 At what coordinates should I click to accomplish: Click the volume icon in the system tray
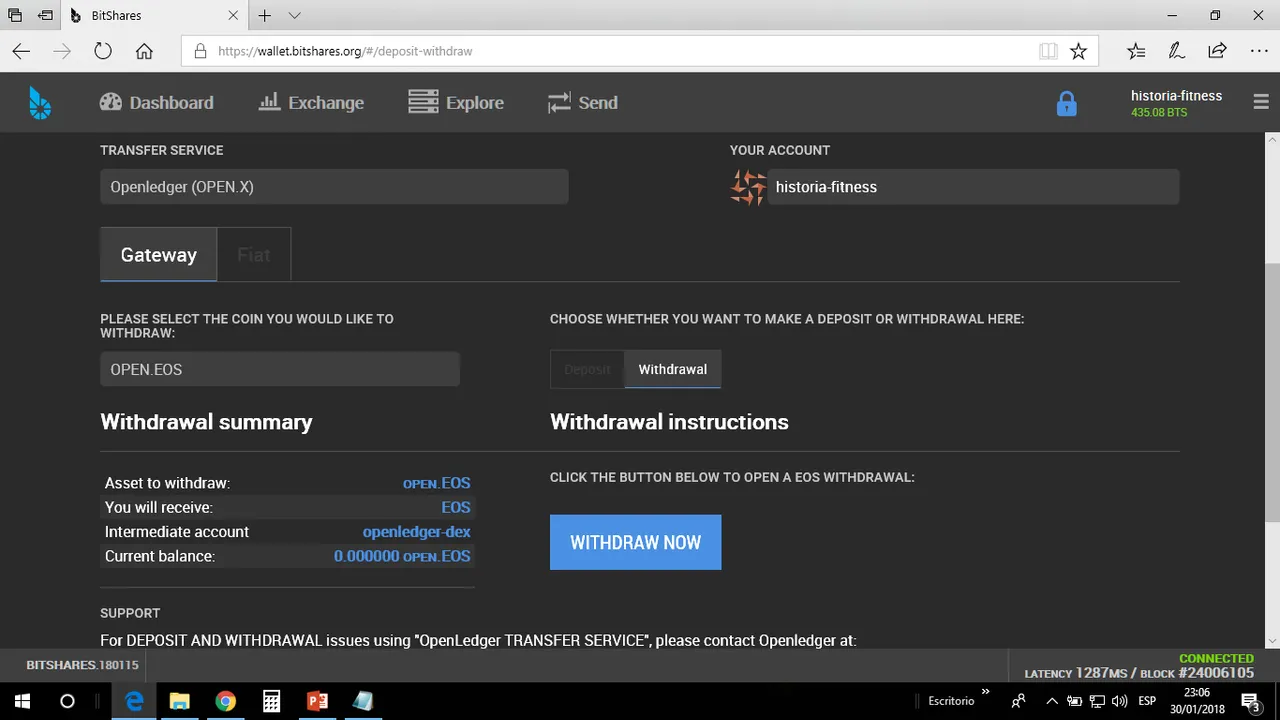[1119, 701]
